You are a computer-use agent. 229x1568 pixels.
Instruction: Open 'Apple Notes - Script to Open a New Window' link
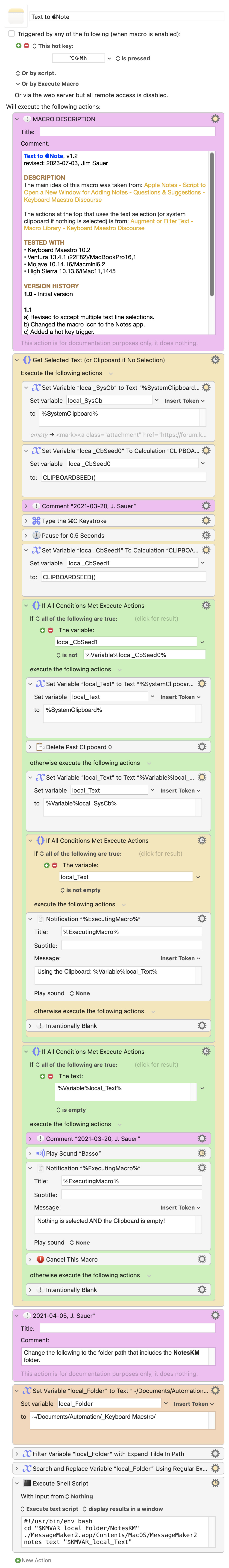(114, 192)
